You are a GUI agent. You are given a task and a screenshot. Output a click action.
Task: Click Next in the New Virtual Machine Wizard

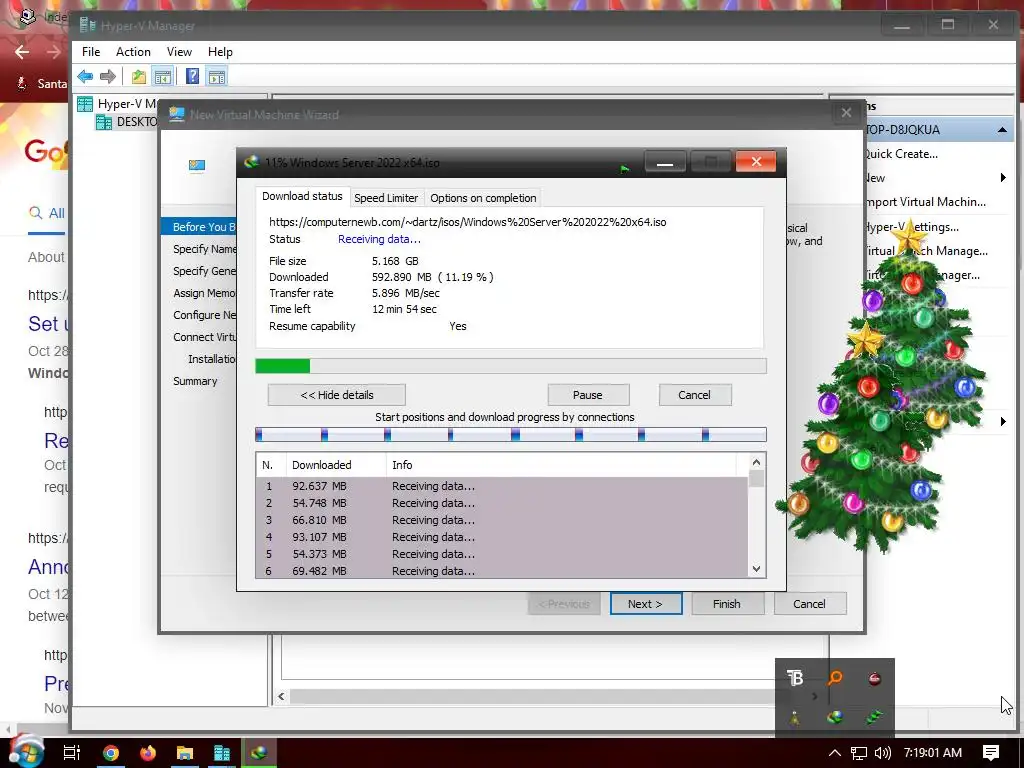(646, 604)
